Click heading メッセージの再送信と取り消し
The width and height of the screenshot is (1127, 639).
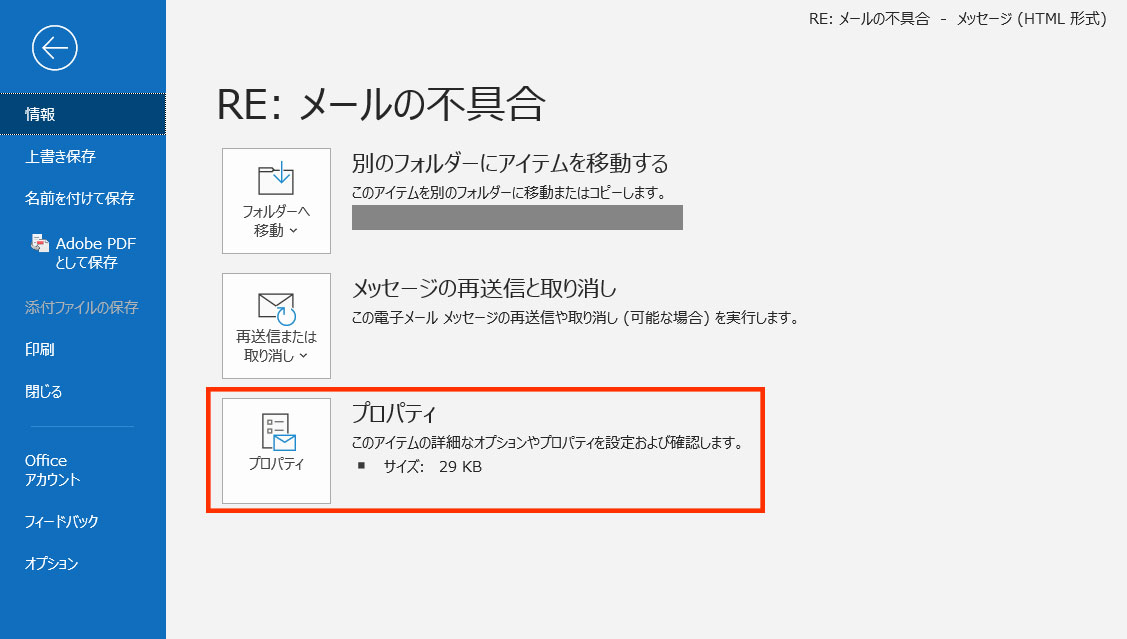point(484,288)
